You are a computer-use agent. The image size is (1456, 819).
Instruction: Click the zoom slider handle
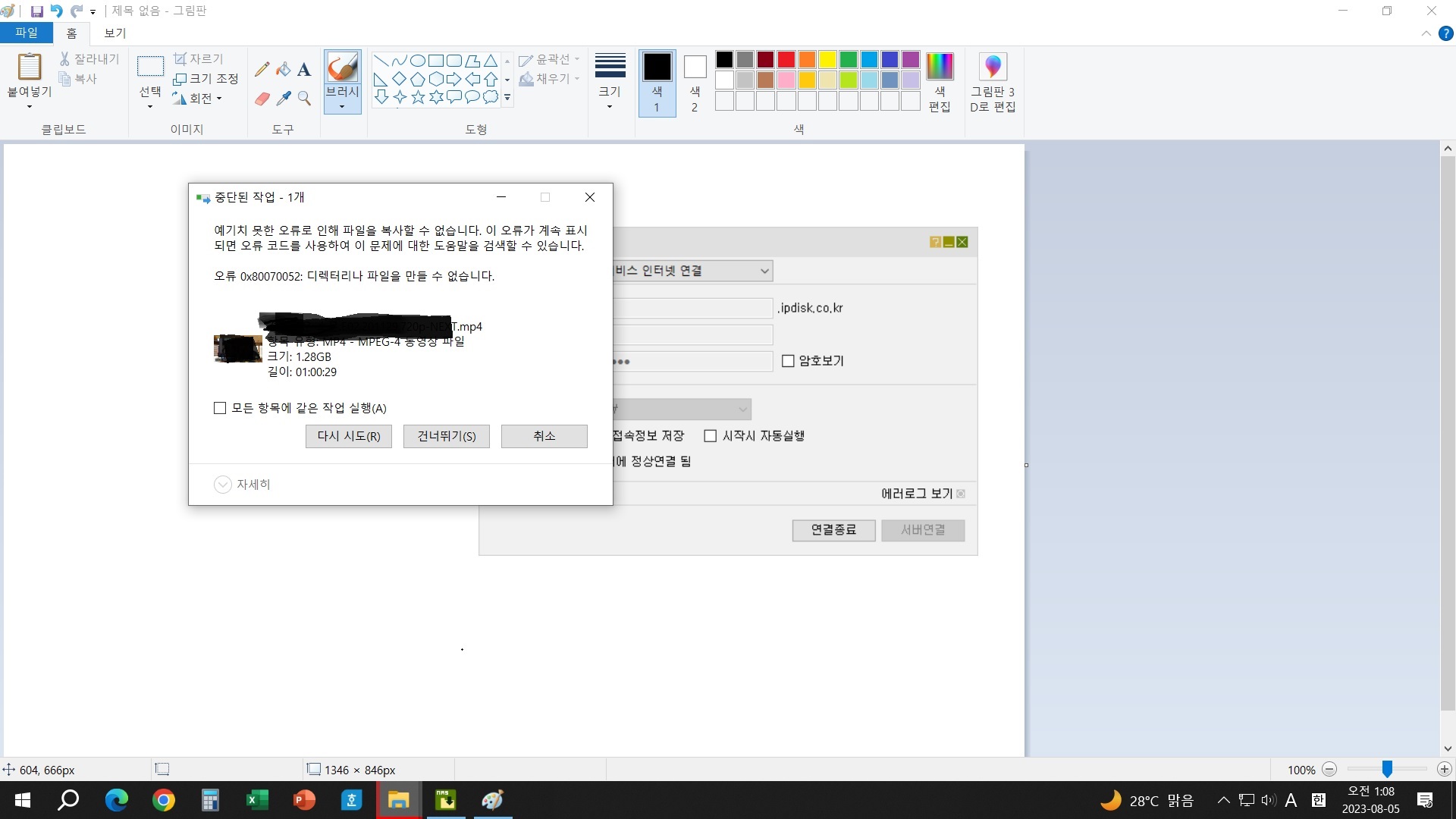(x=1387, y=769)
